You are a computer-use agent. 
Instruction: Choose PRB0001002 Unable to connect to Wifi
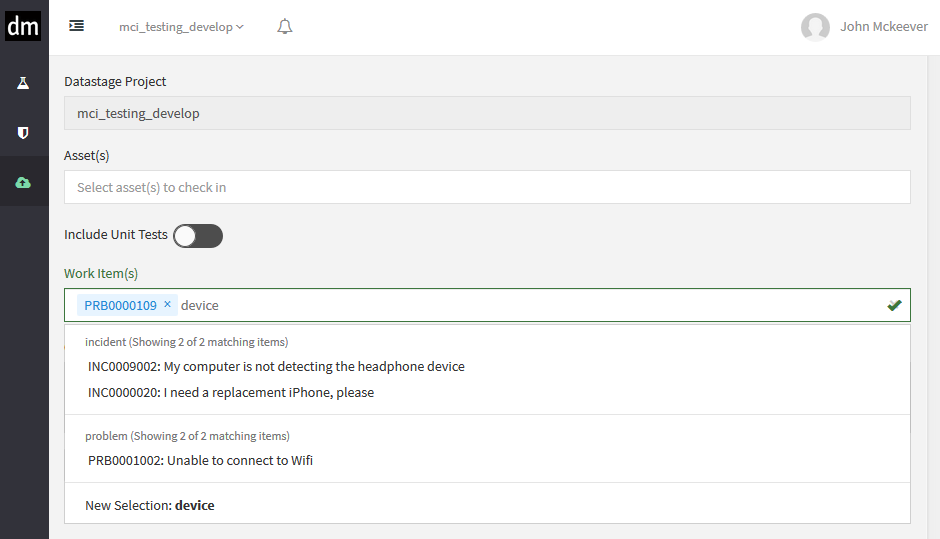200,461
